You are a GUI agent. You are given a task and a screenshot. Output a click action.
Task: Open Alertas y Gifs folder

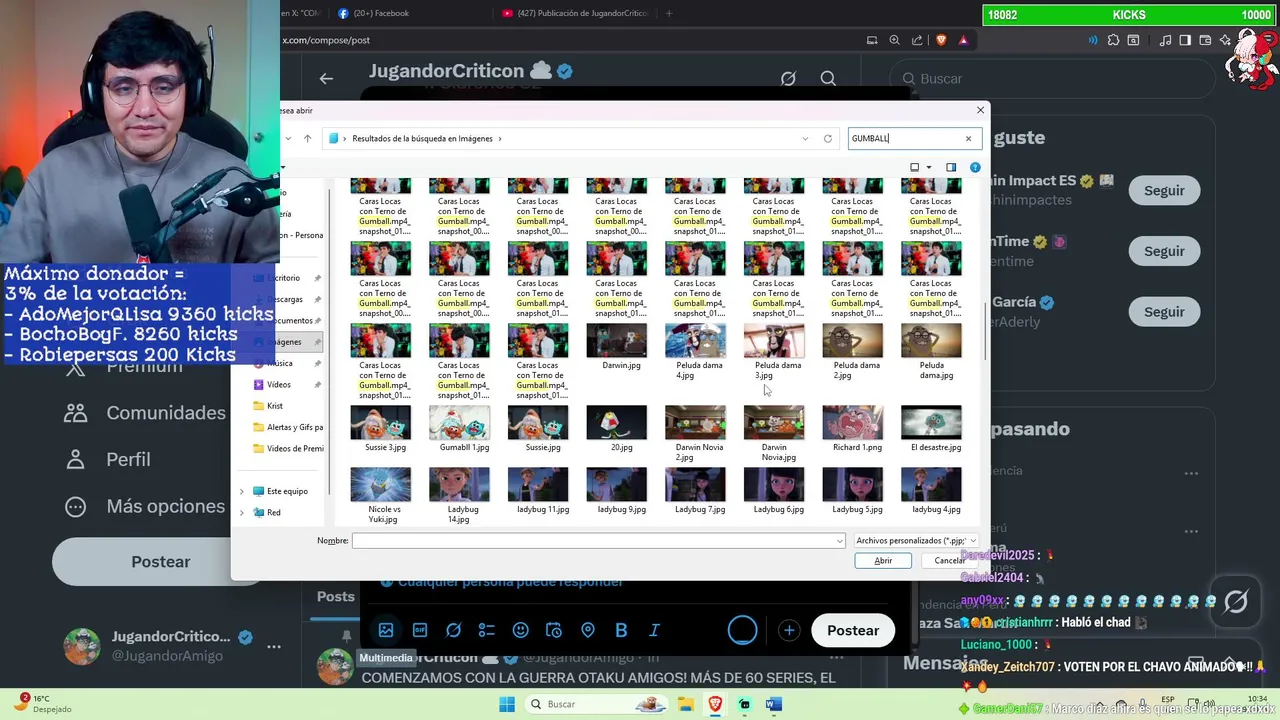288,427
